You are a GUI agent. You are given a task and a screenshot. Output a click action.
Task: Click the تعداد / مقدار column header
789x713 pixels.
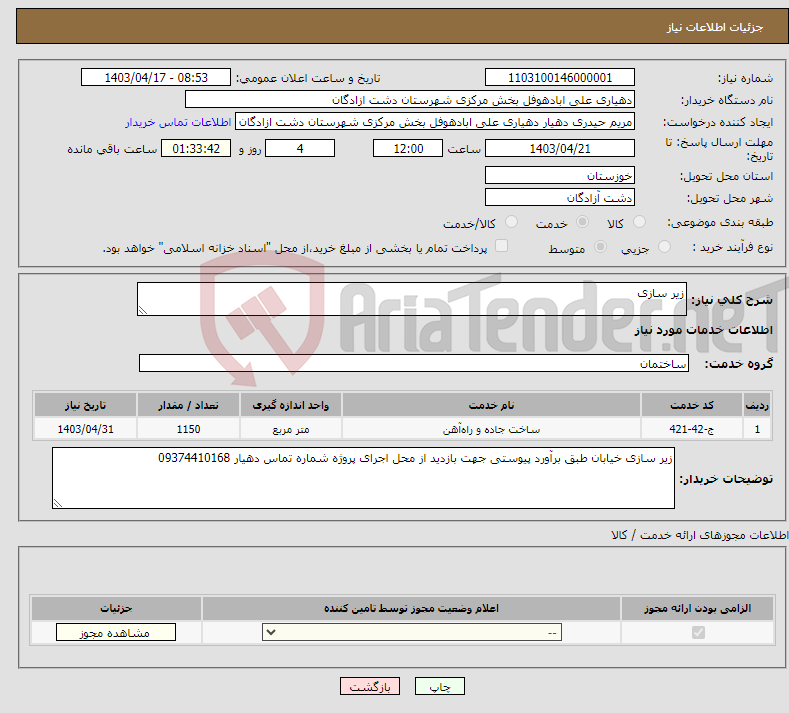pyautogui.click(x=188, y=405)
